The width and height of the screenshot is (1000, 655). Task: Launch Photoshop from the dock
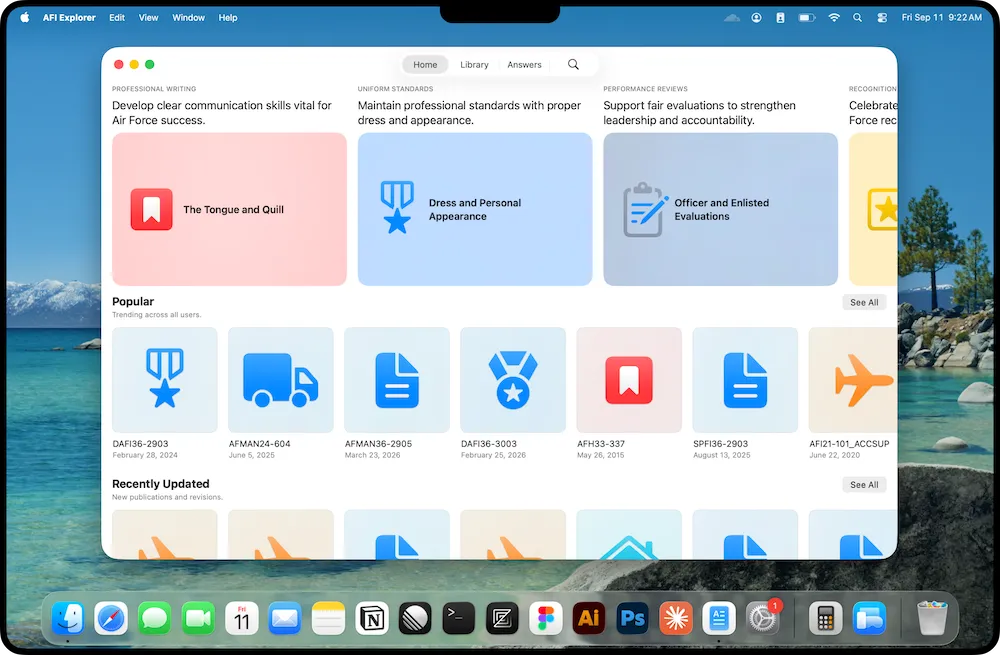633,618
